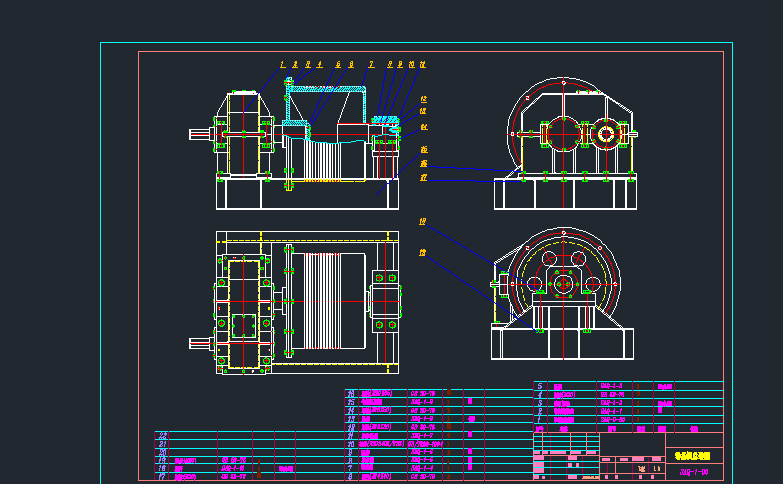Select the striped drum in the plan view
The height and width of the screenshot is (484, 783).
[323, 301]
